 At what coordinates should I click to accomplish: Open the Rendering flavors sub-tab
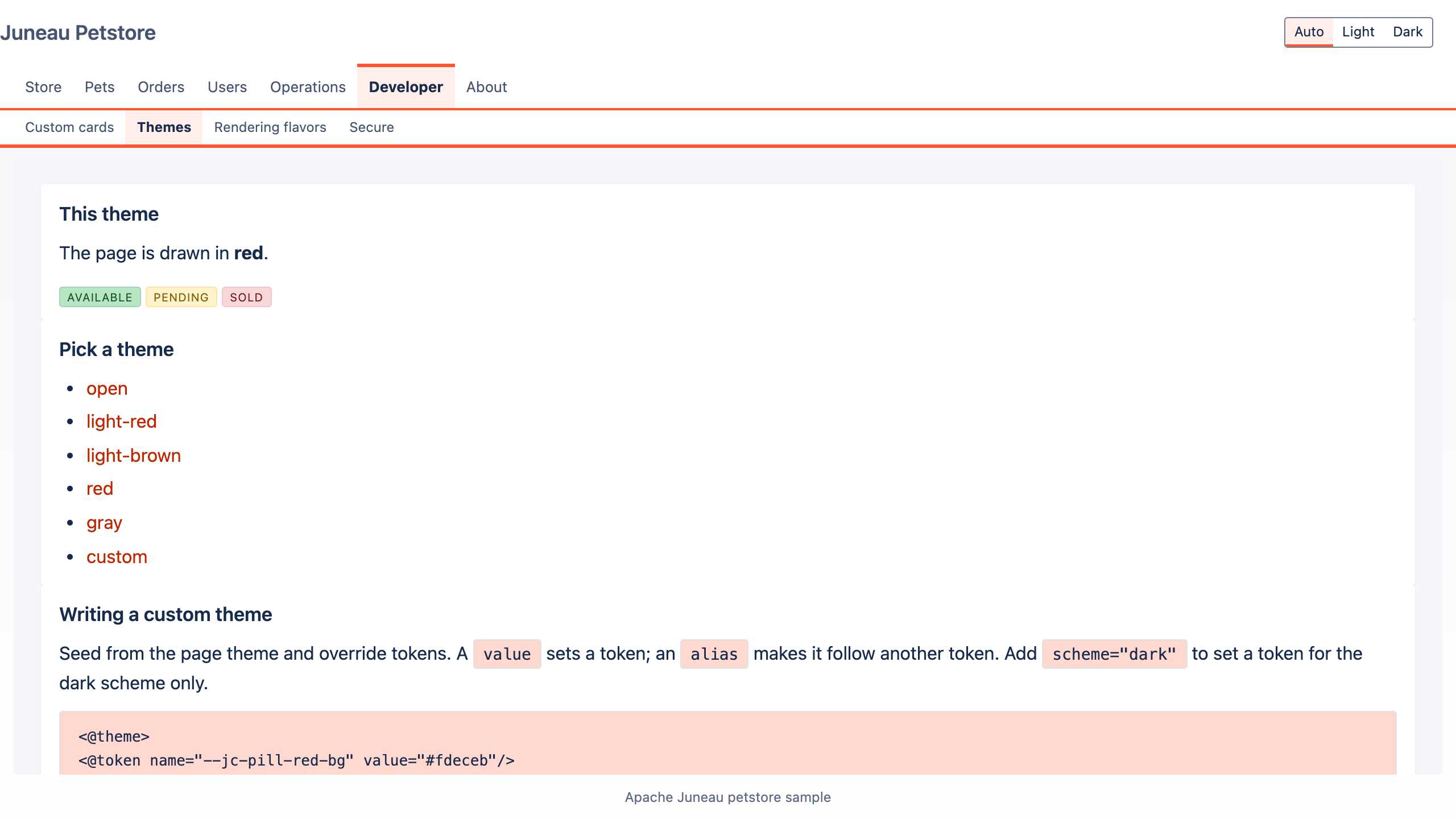tap(270, 127)
